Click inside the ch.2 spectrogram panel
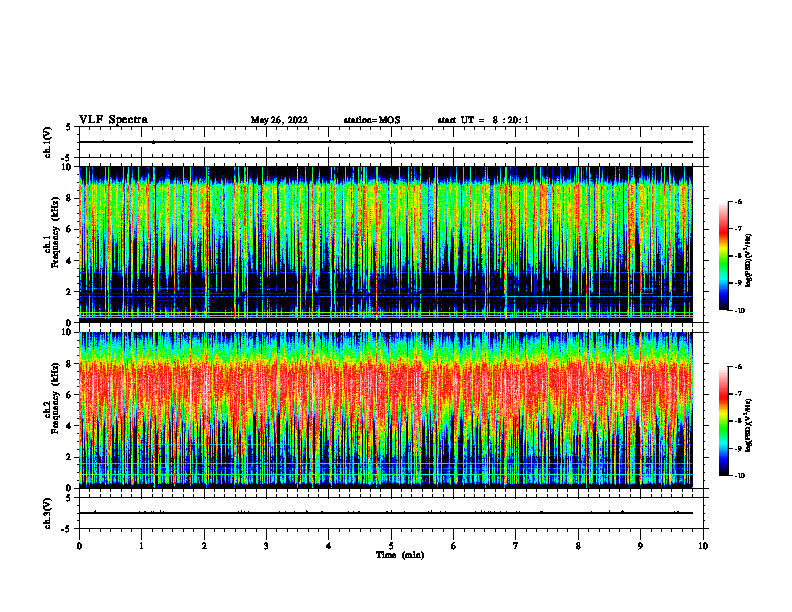This screenshot has width=792, height=612. 386,410
